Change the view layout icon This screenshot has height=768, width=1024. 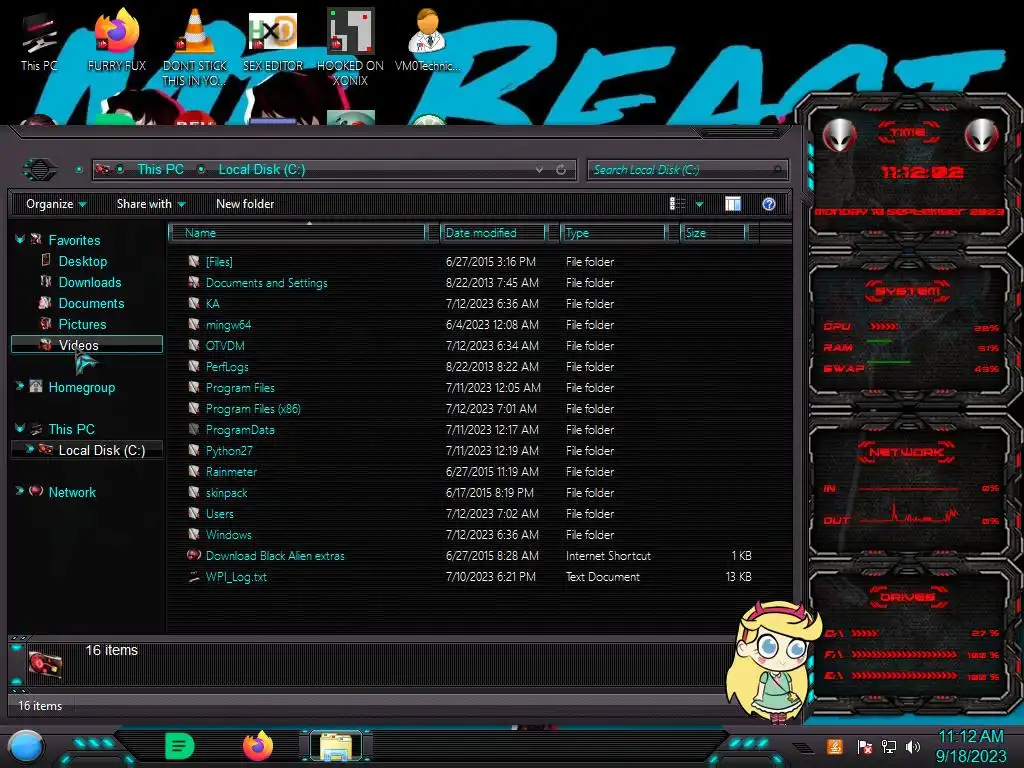tap(678, 204)
